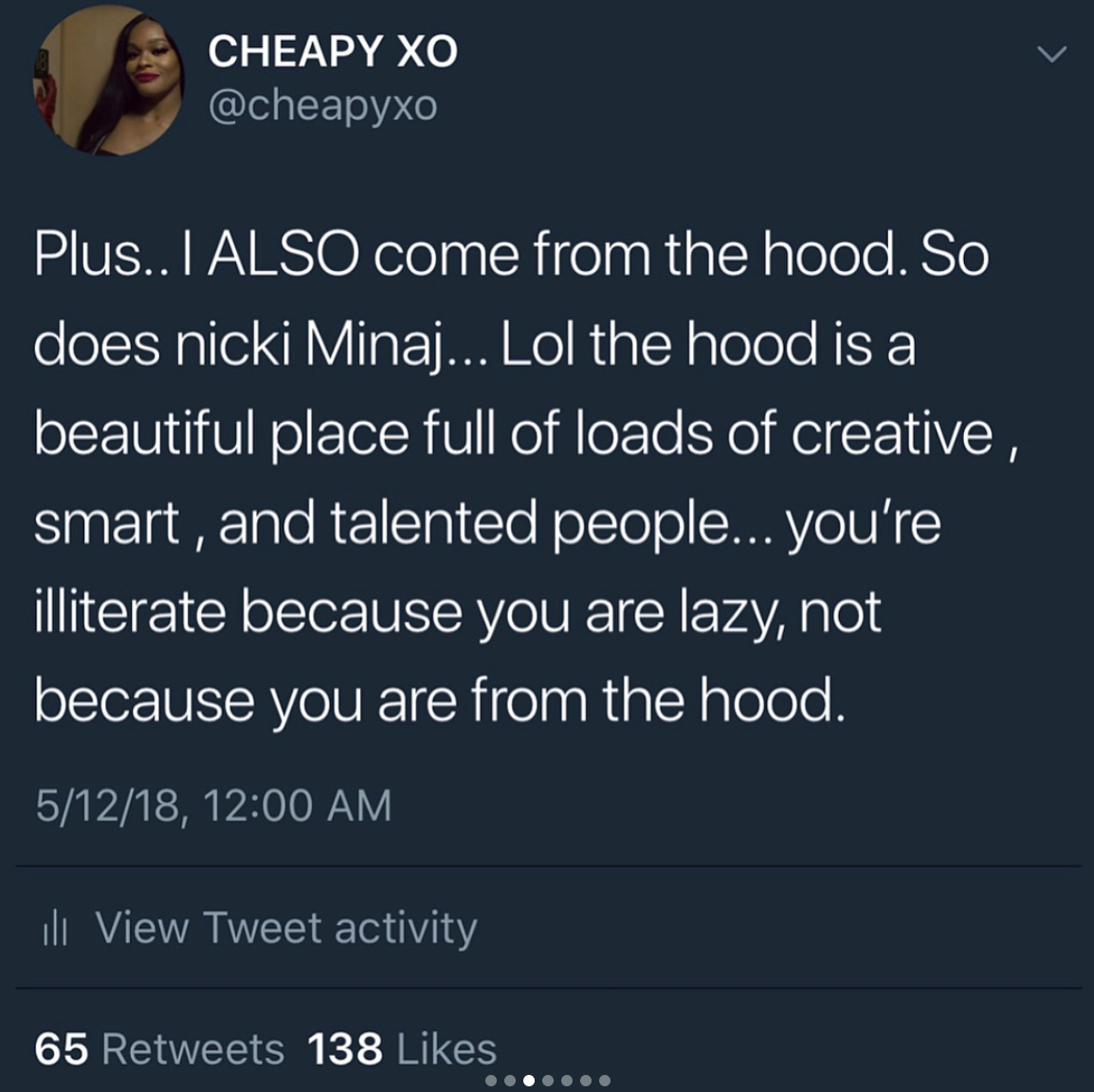1094x1092 pixels.
Task: Open the CHEAPY XO profile picture
Action: [108, 81]
